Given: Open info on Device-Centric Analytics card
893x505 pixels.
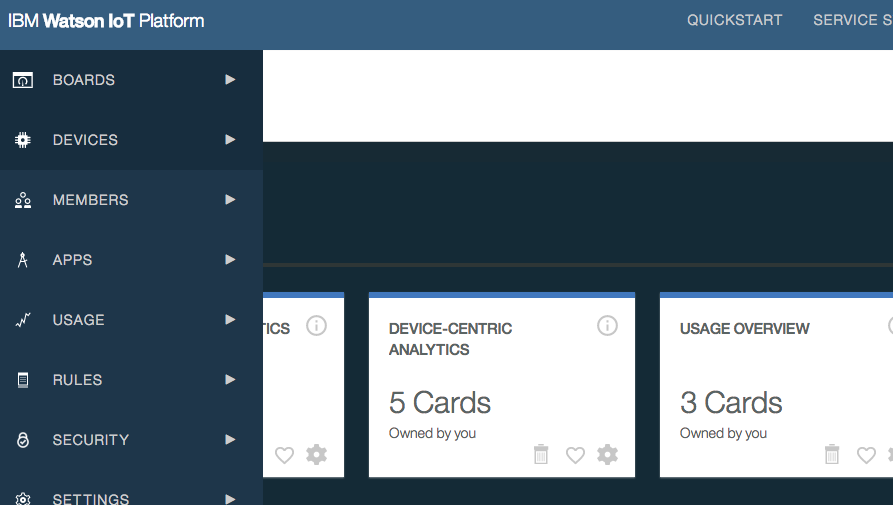Looking at the screenshot, I should (x=607, y=326).
